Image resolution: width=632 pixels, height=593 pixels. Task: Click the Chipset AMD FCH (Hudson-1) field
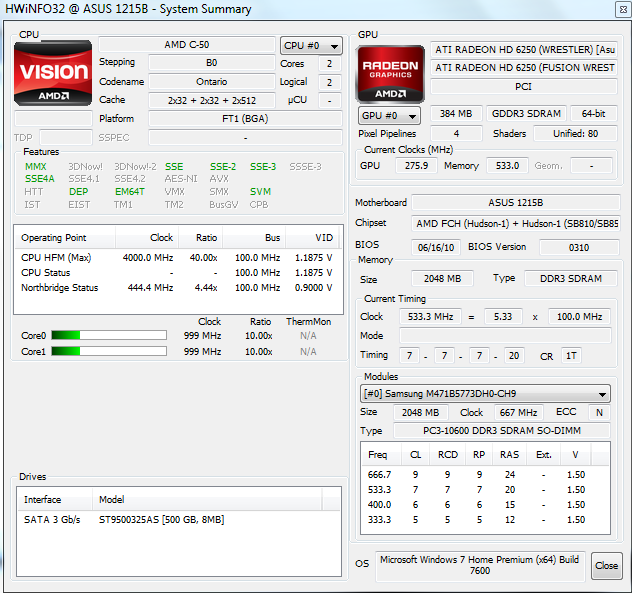coord(516,224)
